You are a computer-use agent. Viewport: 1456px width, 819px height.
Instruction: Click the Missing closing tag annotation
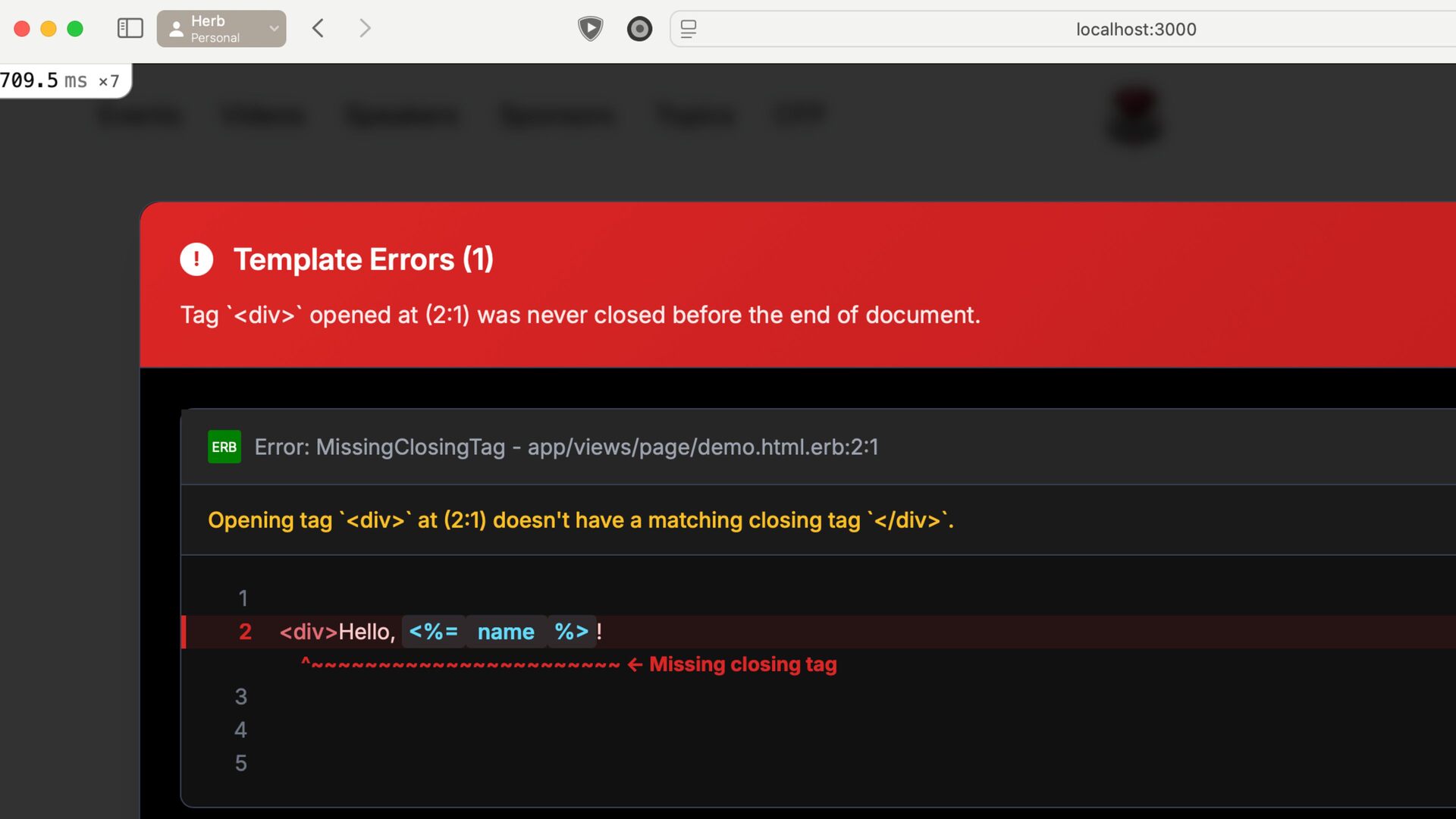742,664
